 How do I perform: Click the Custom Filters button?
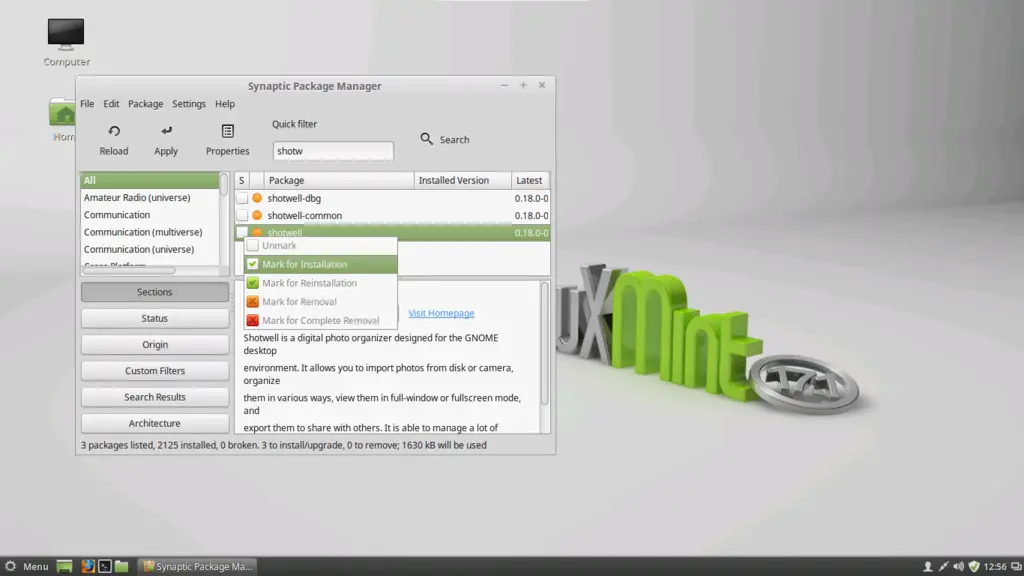coord(155,370)
